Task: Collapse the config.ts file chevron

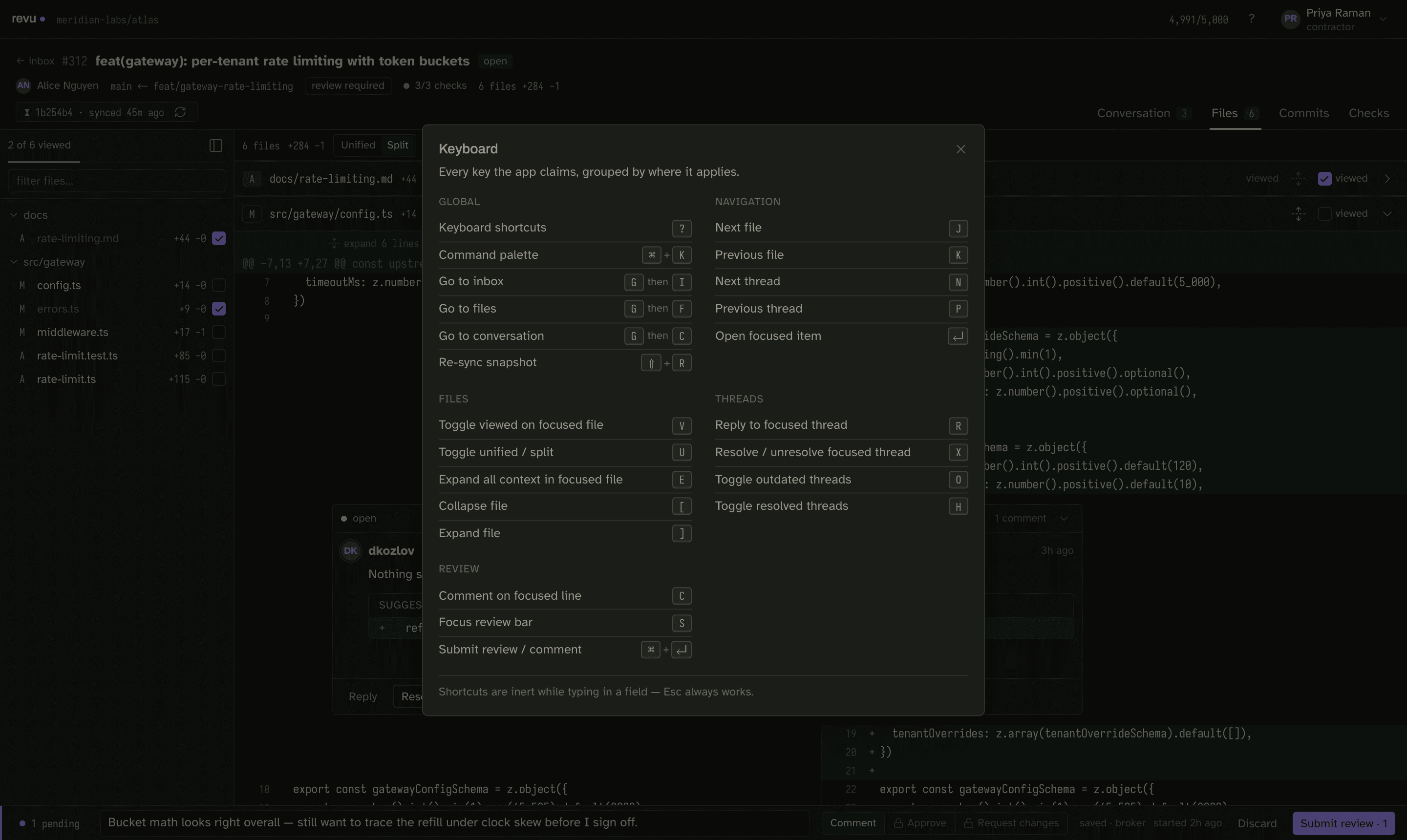Action: (1387, 214)
